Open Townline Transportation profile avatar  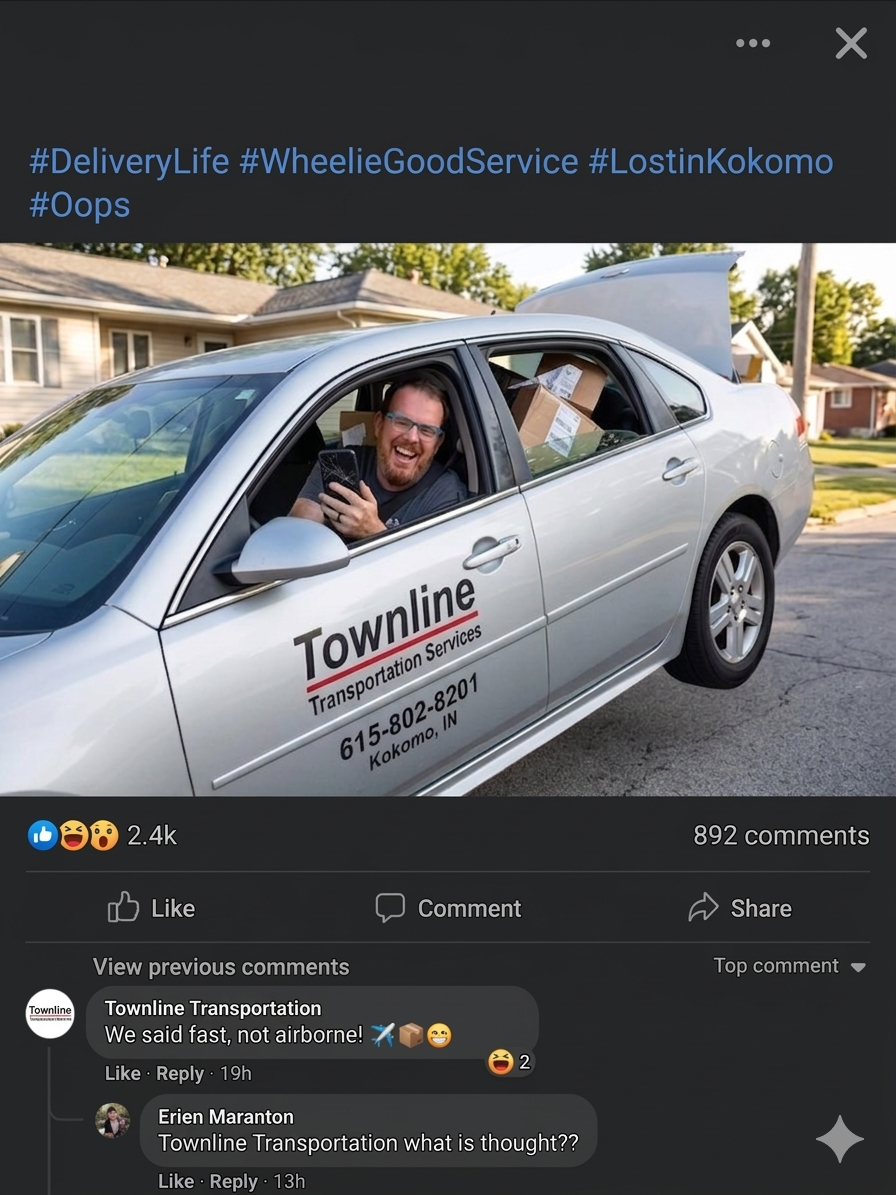[50, 1014]
